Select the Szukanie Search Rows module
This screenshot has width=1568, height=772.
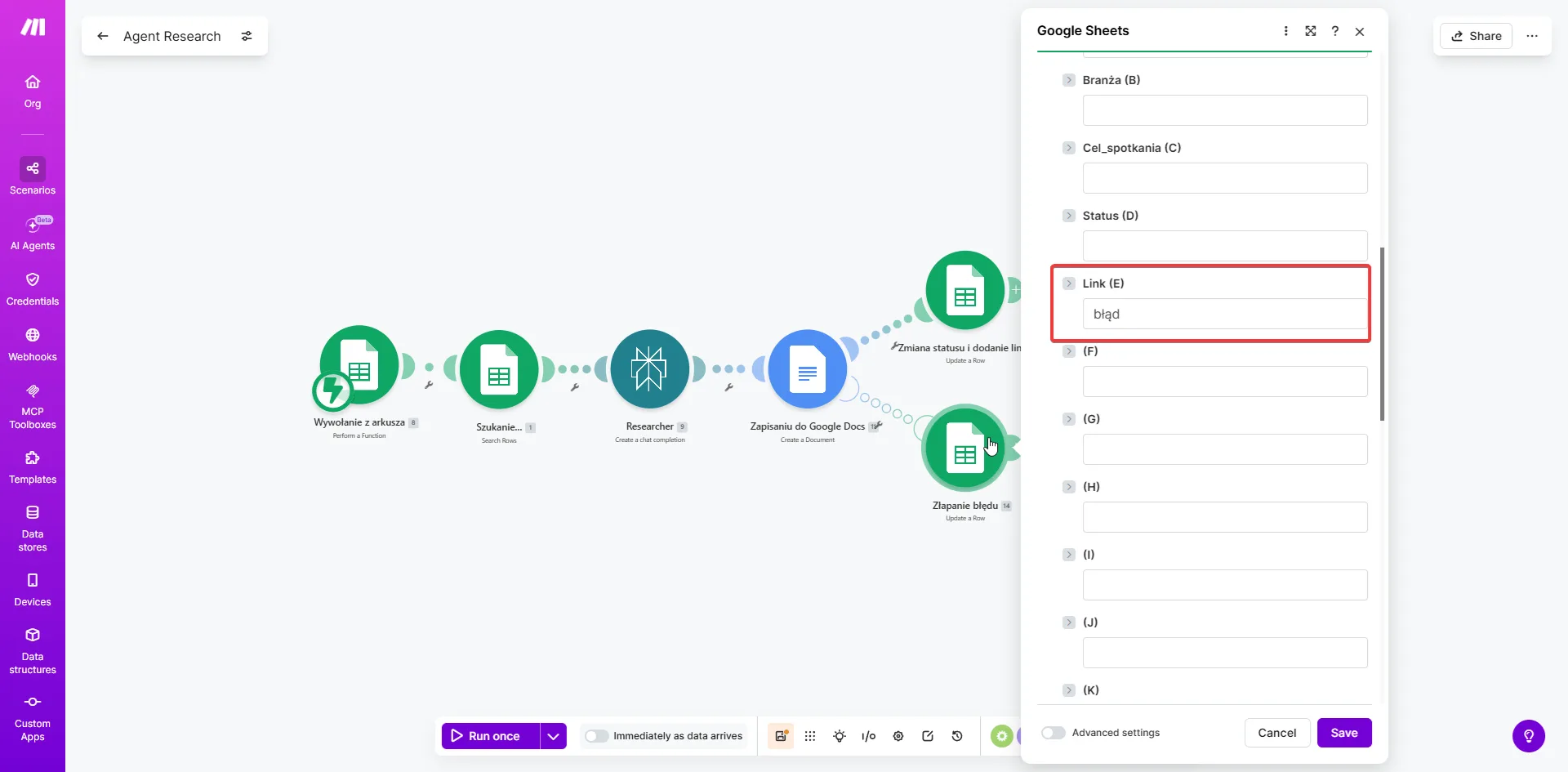tap(499, 369)
